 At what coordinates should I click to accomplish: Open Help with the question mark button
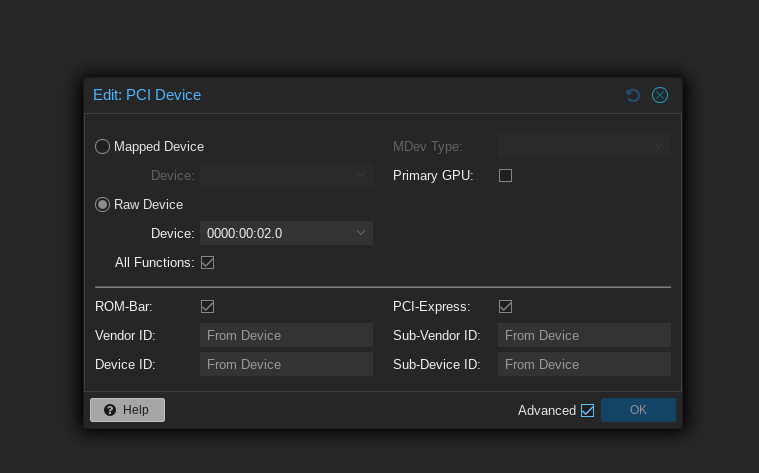[127, 410]
